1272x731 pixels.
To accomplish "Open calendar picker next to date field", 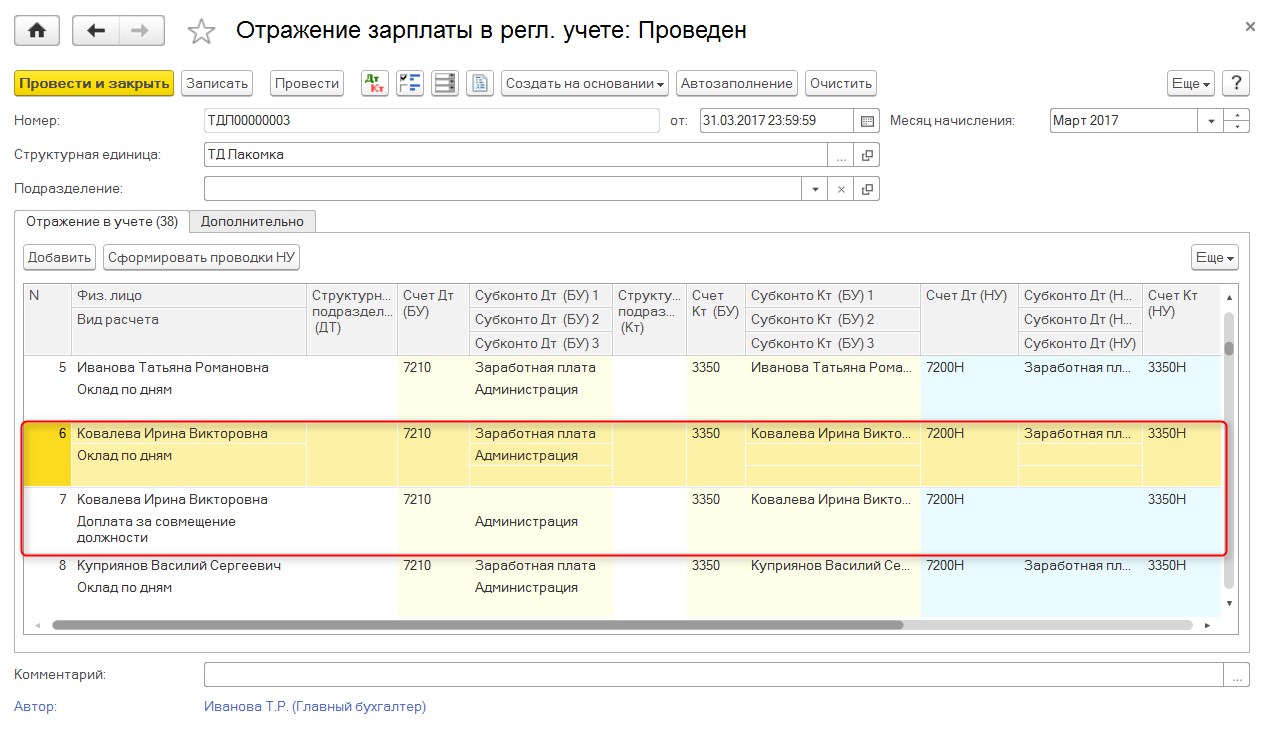I will [x=867, y=121].
